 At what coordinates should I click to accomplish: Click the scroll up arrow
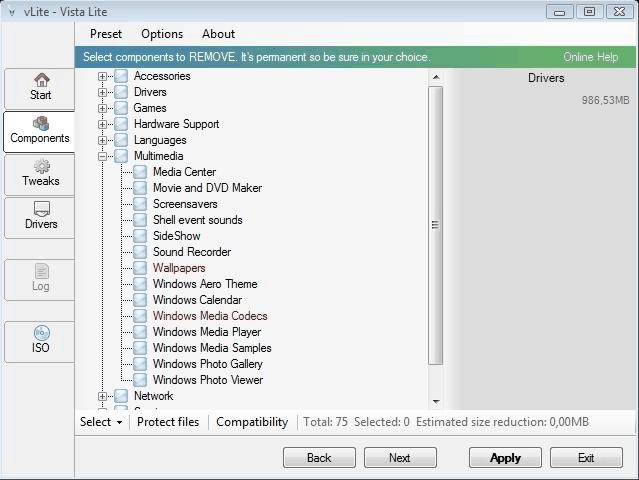(x=436, y=77)
